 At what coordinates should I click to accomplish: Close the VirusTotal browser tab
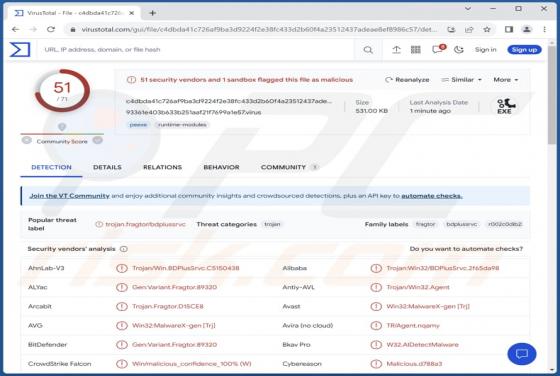[131, 13]
